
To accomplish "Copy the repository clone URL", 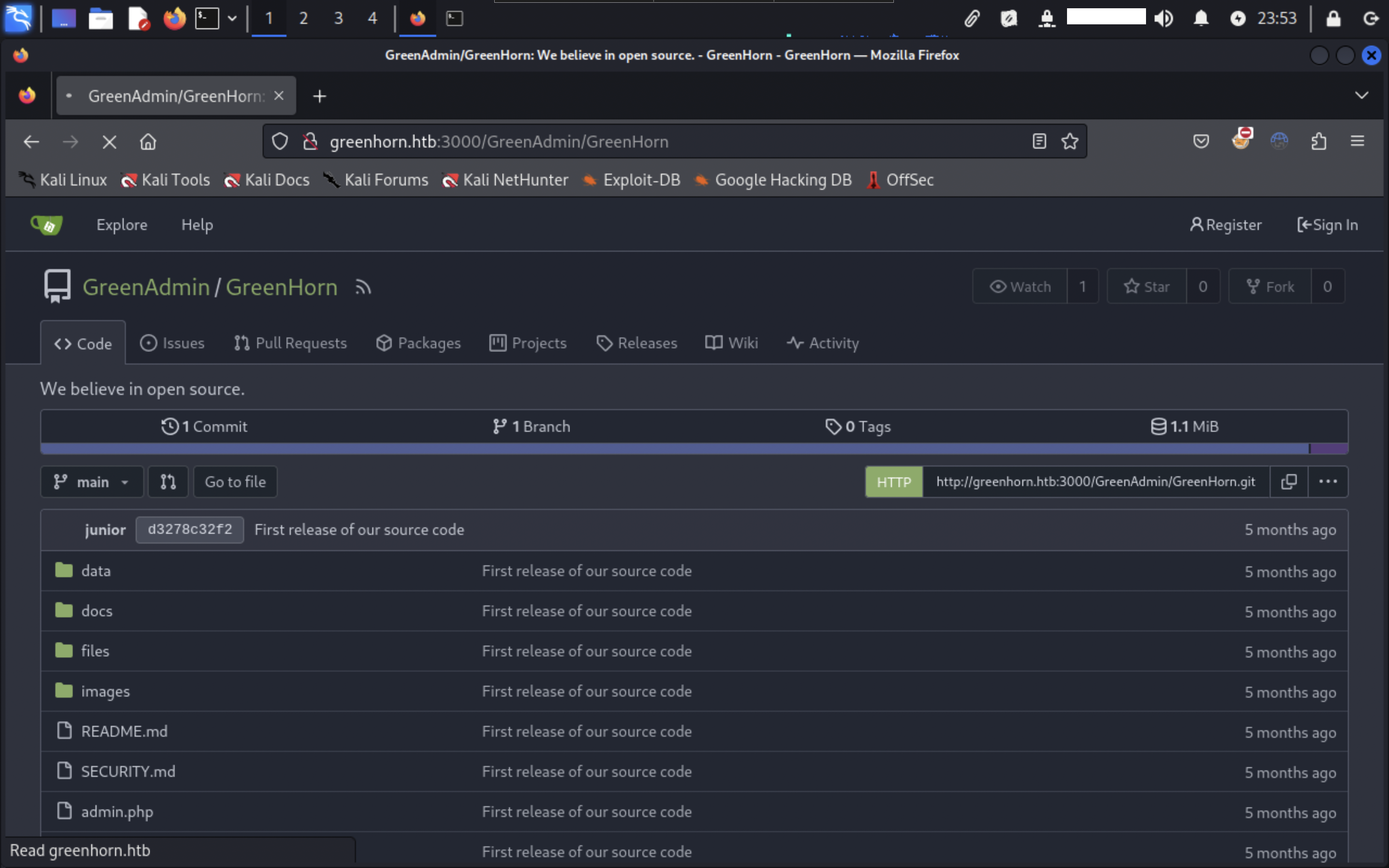I will (x=1288, y=482).
